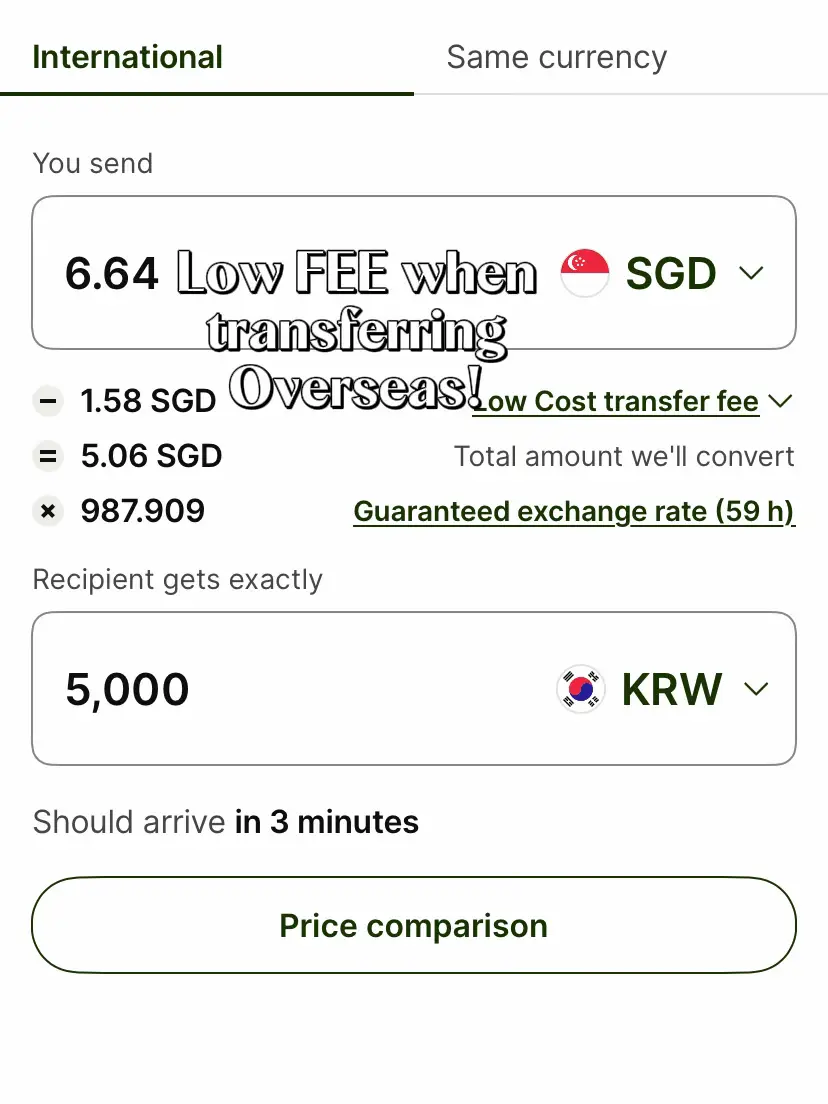Open Guaranteed exchange rate (59 h) link

[x=574, y=511]
